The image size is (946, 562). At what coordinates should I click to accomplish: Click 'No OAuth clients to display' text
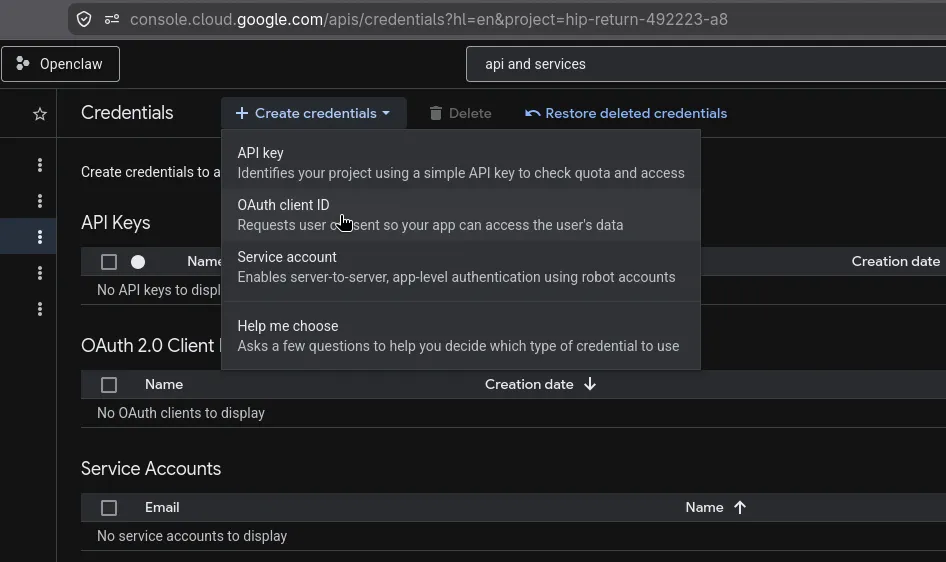[181, 413]
